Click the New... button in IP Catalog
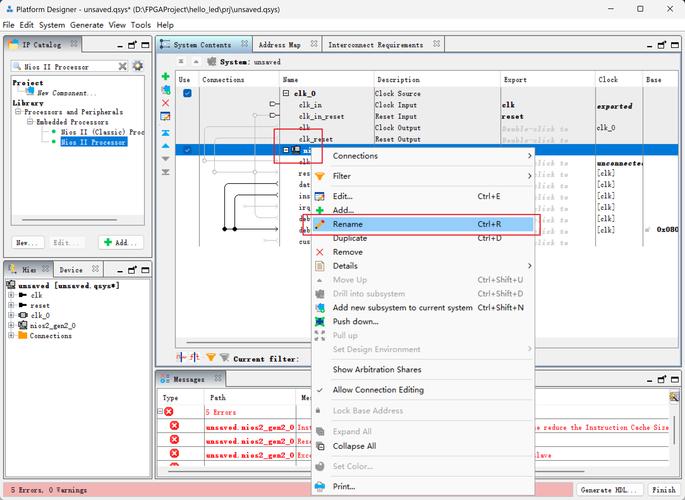The height and width of the screenshot is (500, 685). pos(27,242)
